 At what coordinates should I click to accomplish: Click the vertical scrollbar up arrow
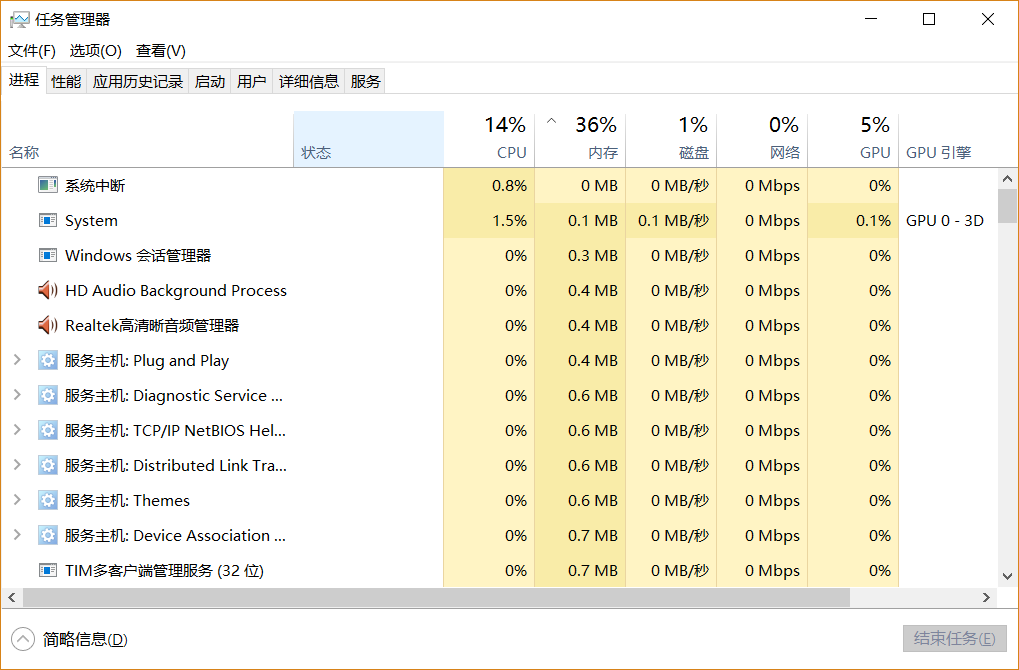click(x=1007, y=179)
